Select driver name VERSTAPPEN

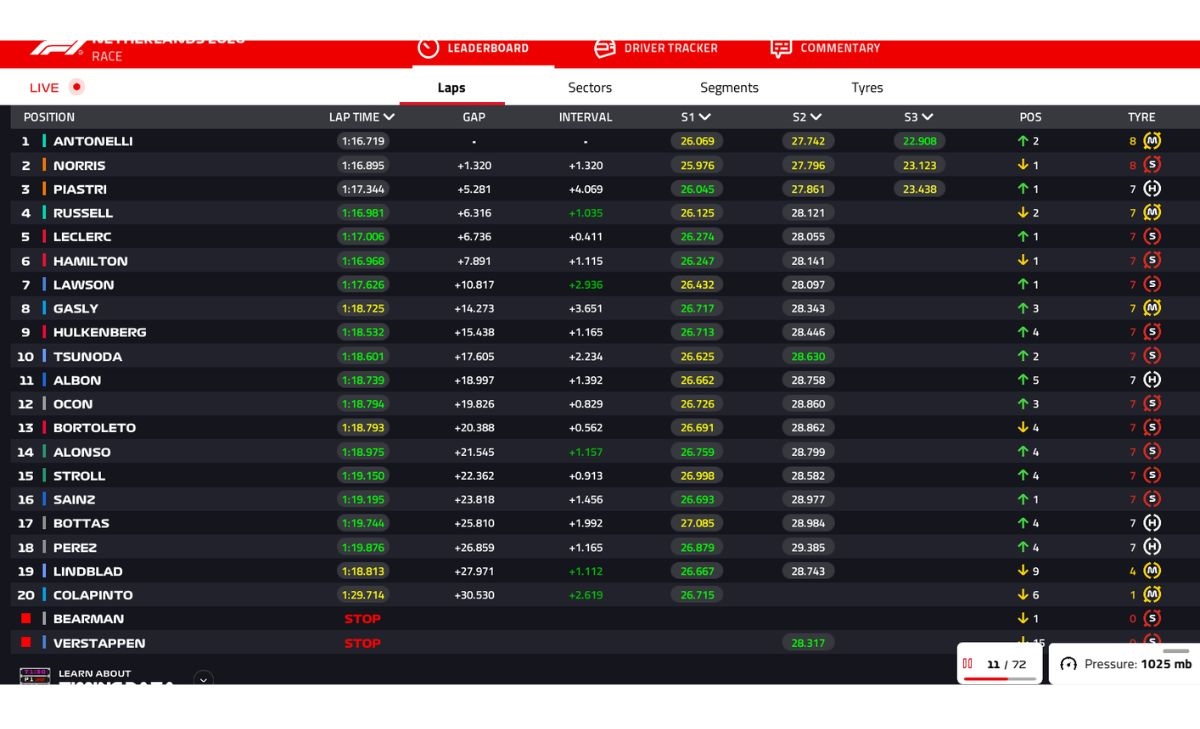[99, 643]
